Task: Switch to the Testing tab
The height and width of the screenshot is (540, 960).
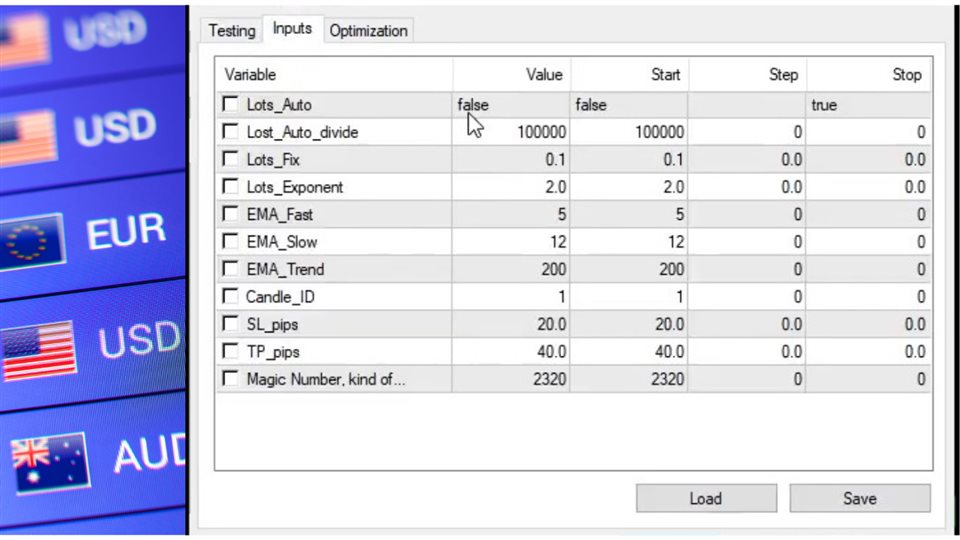Action: [232, 31]
